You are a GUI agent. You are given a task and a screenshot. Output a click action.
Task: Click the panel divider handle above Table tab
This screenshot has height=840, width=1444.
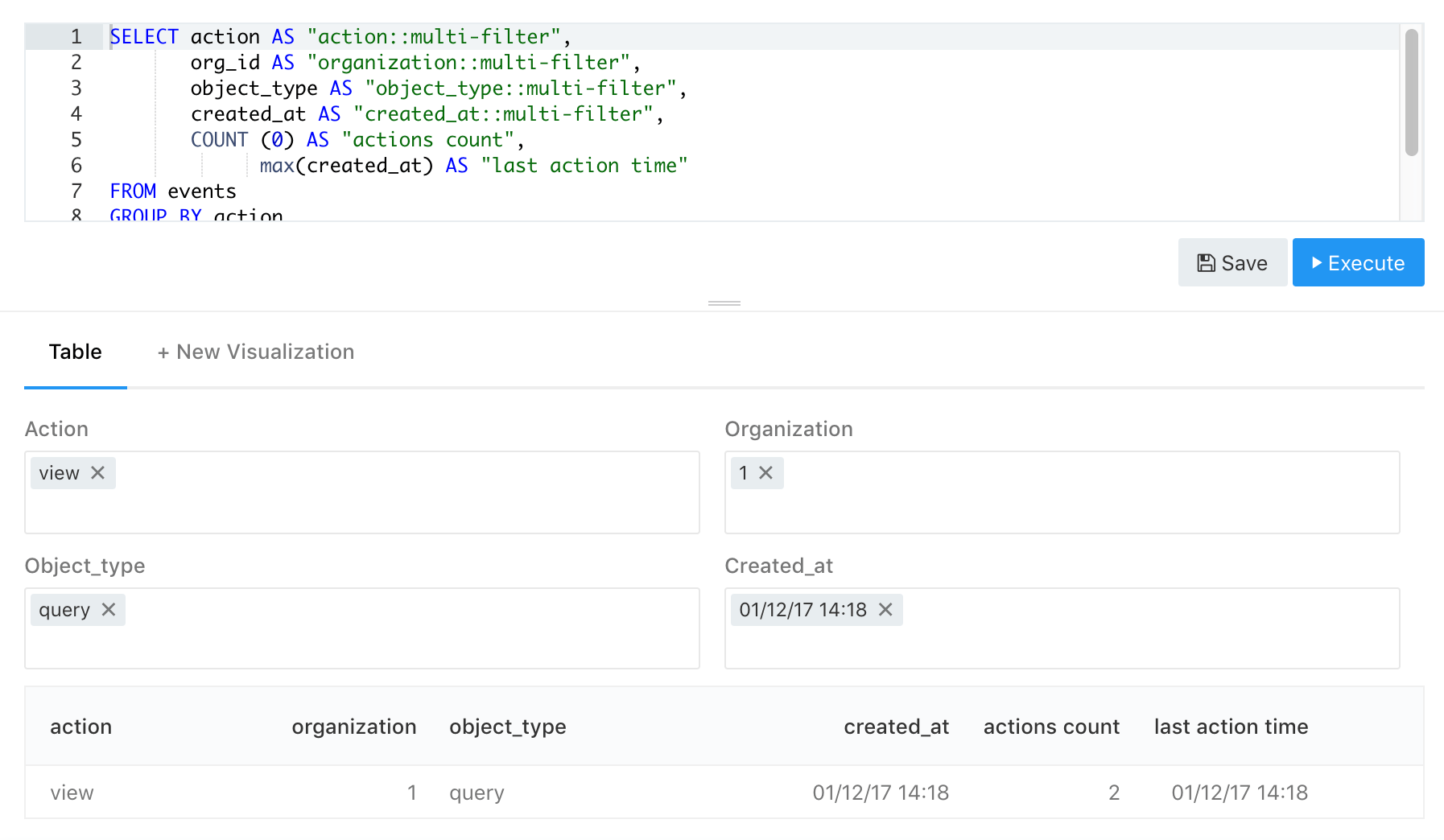[x=723, y=303]
